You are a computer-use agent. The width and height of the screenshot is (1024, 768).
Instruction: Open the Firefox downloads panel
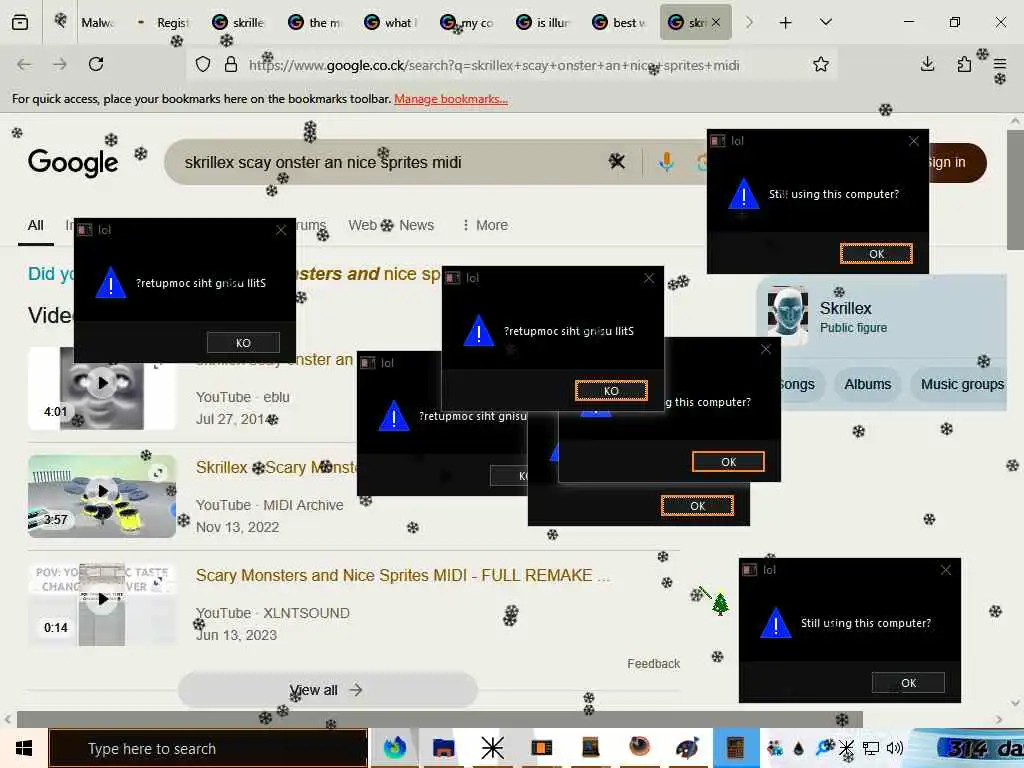tap(927, 64)
